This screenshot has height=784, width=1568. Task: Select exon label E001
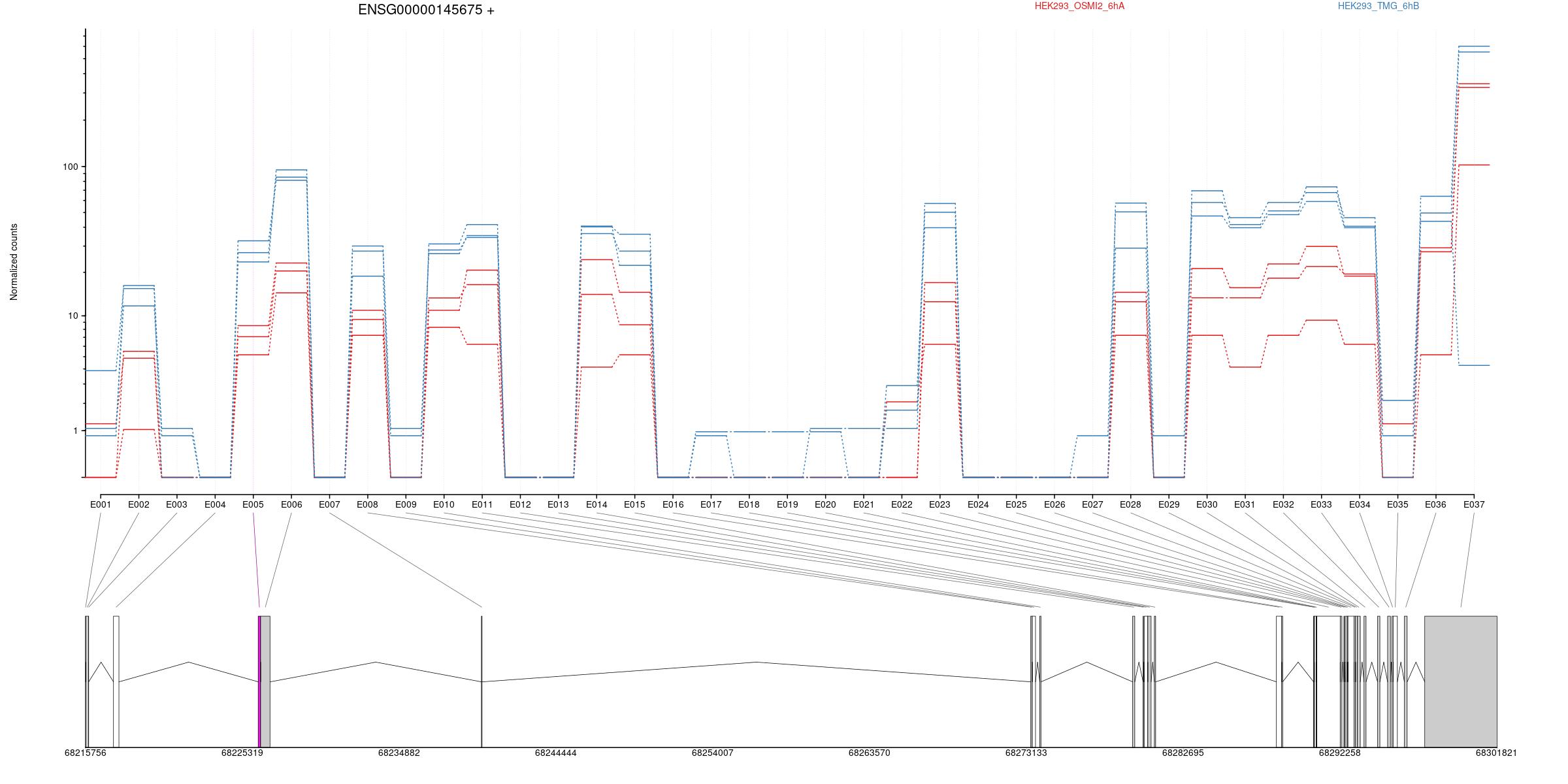point(101,504)
